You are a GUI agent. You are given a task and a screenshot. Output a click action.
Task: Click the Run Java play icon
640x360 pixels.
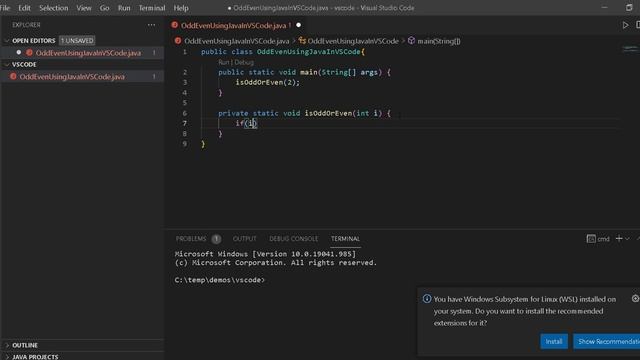[625, 25]
